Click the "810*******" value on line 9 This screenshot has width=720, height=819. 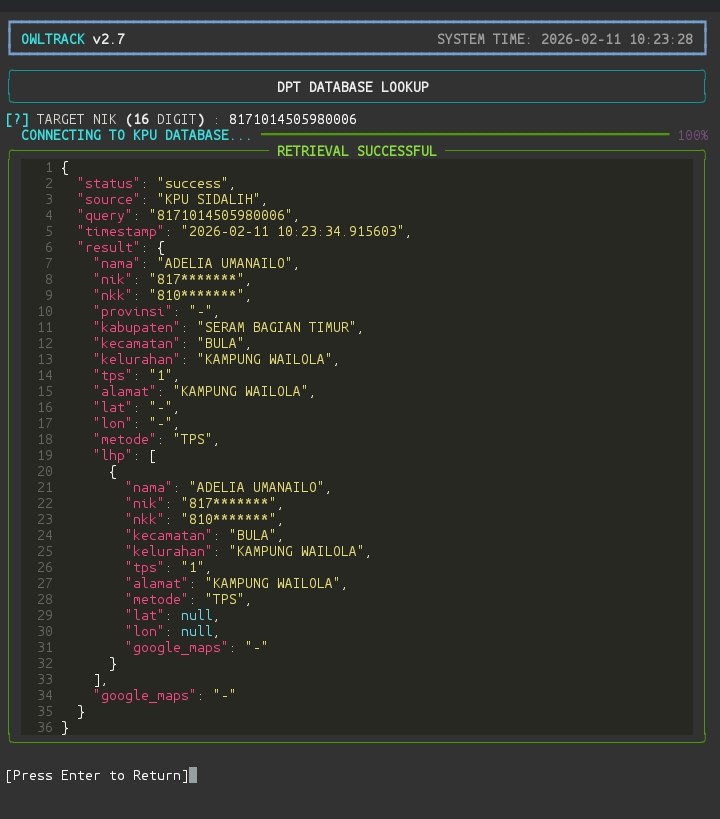[x=196, y=295]
